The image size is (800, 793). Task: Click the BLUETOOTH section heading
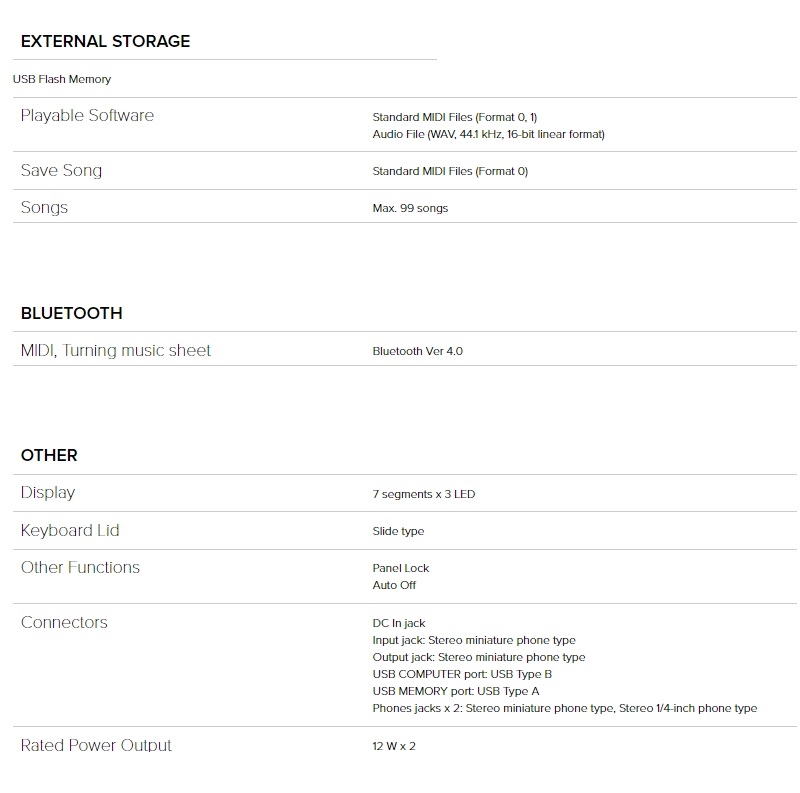pyautogui.click(x=71, y=313)
